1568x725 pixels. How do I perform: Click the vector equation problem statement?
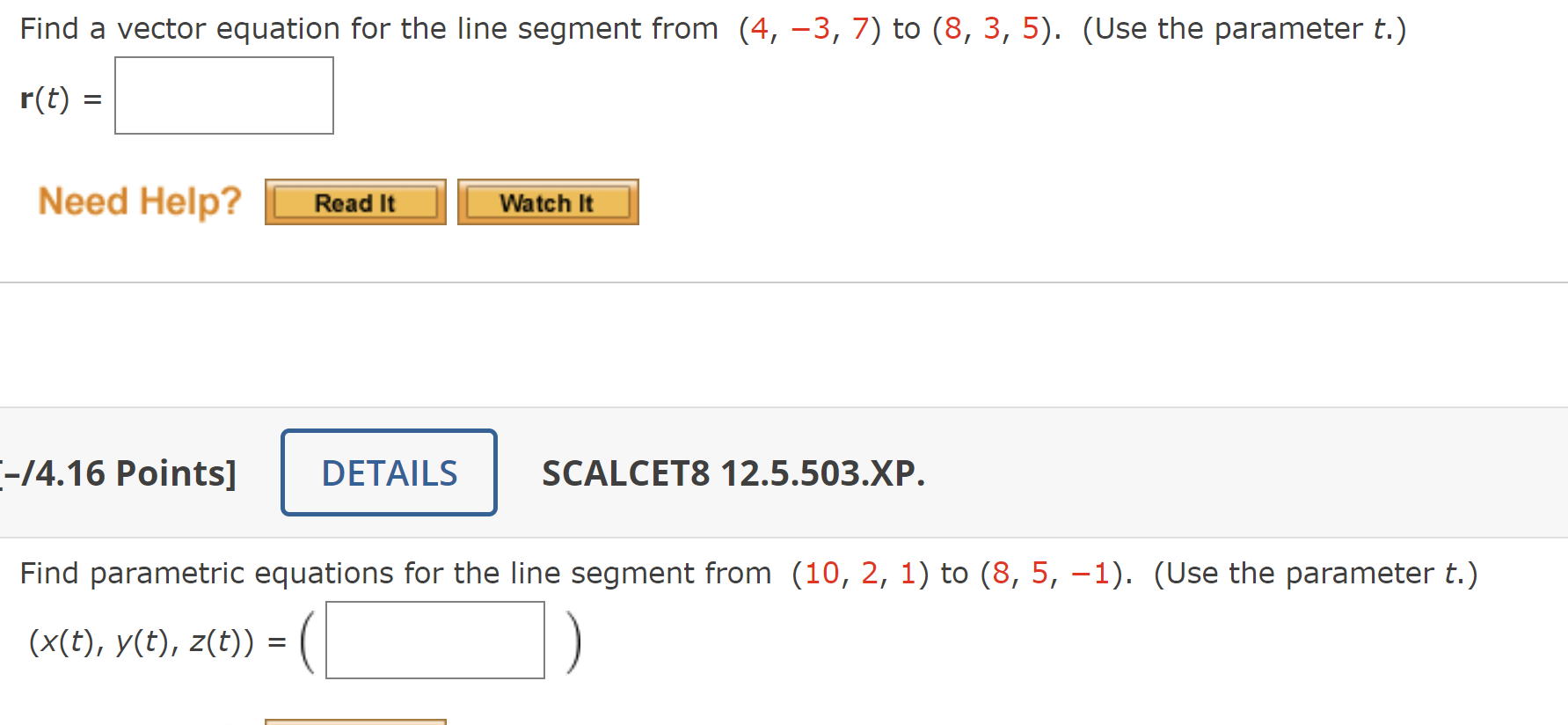point(352,27)
